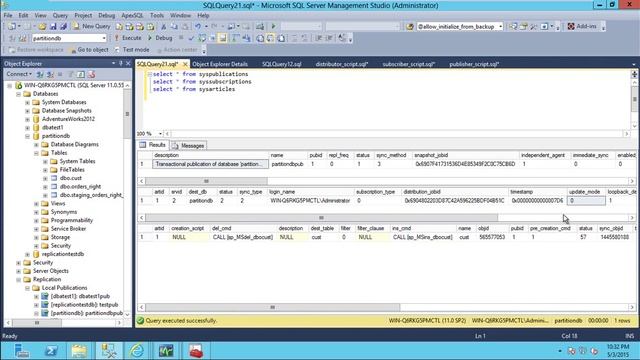Collapse the Tables folder node

click(36, 153)
